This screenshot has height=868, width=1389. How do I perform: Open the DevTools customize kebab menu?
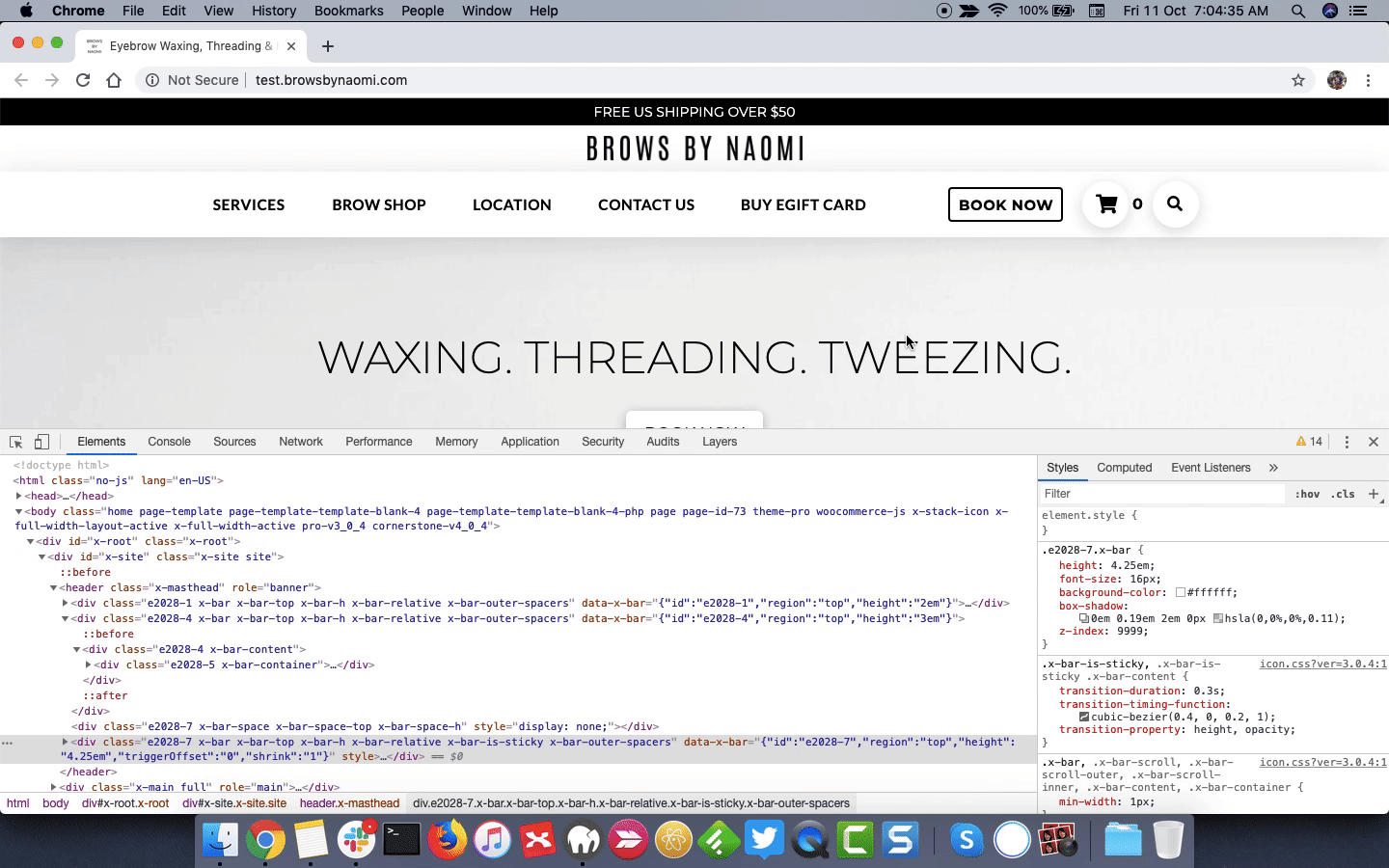[x=1347, y=442]
